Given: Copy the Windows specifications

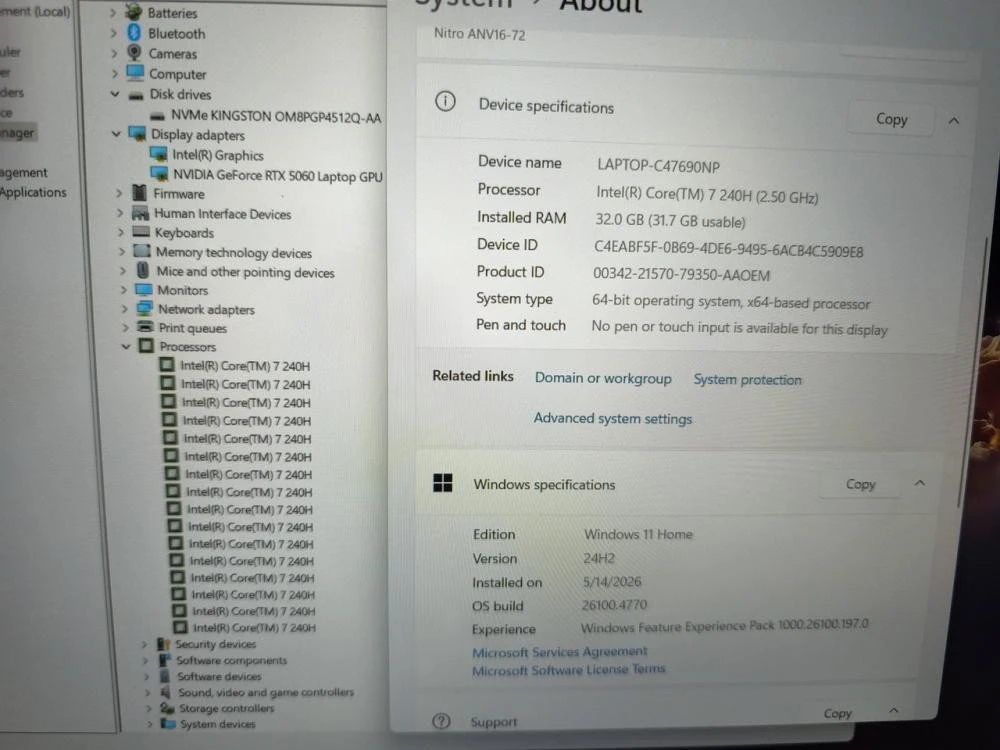Looking at the screenshot, I should [x=860, y=485].
